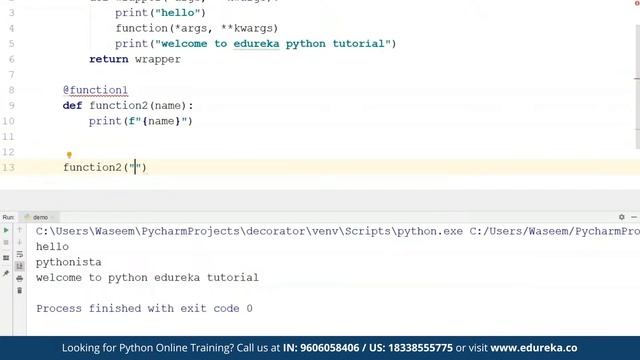Click print("hello") statement on line 3
Viewport: 640px width, 360px height.
tap(160, 12)
